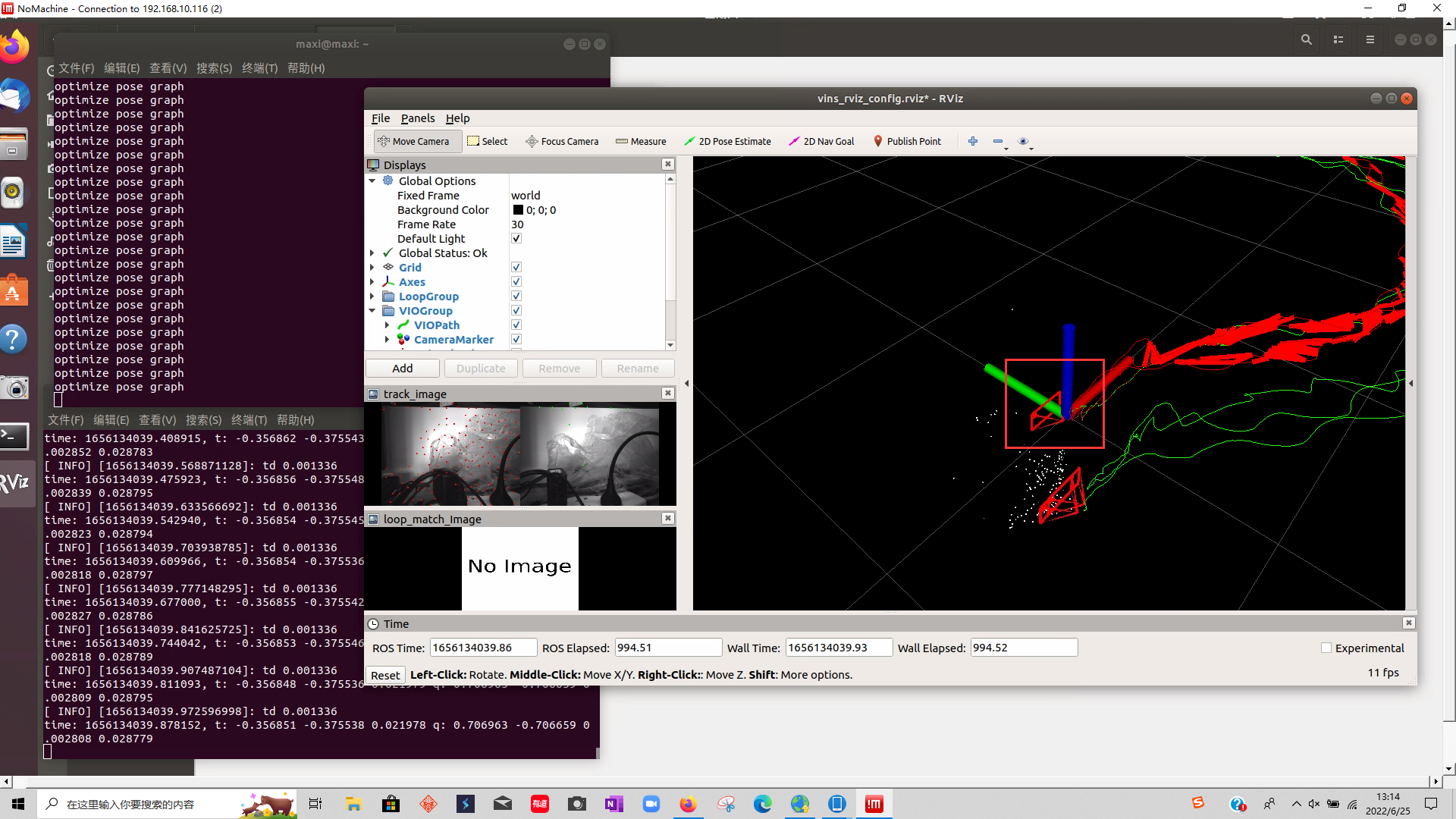Image resolution: width=1456 pixels, height=819 pixels.
Task: Click the blue plus toolbar icon
Action: click(x=973, y=141)
